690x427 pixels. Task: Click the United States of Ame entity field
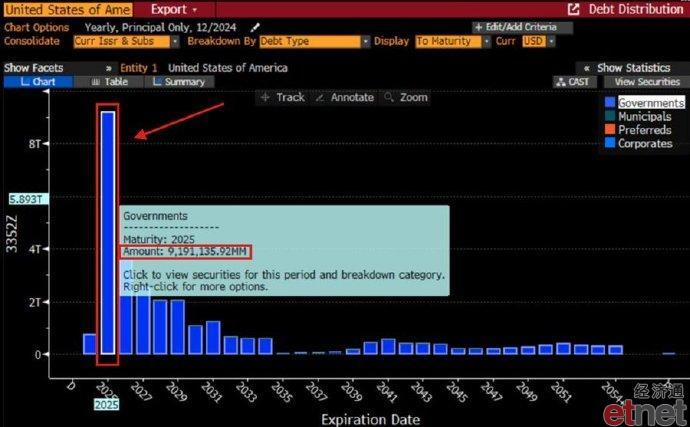(x=68, y=9)
